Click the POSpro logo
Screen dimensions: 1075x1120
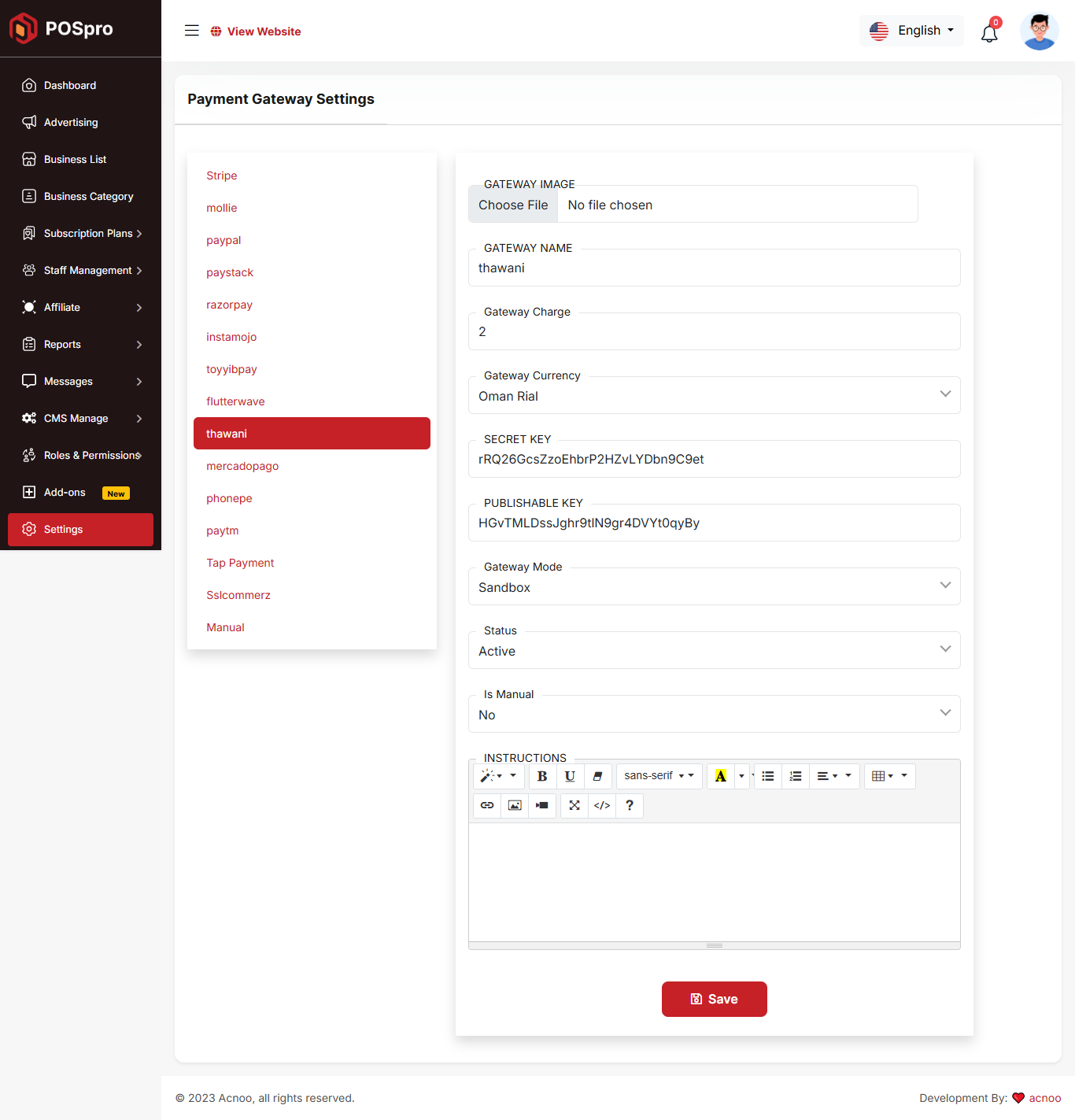click(x=61, y=28)
